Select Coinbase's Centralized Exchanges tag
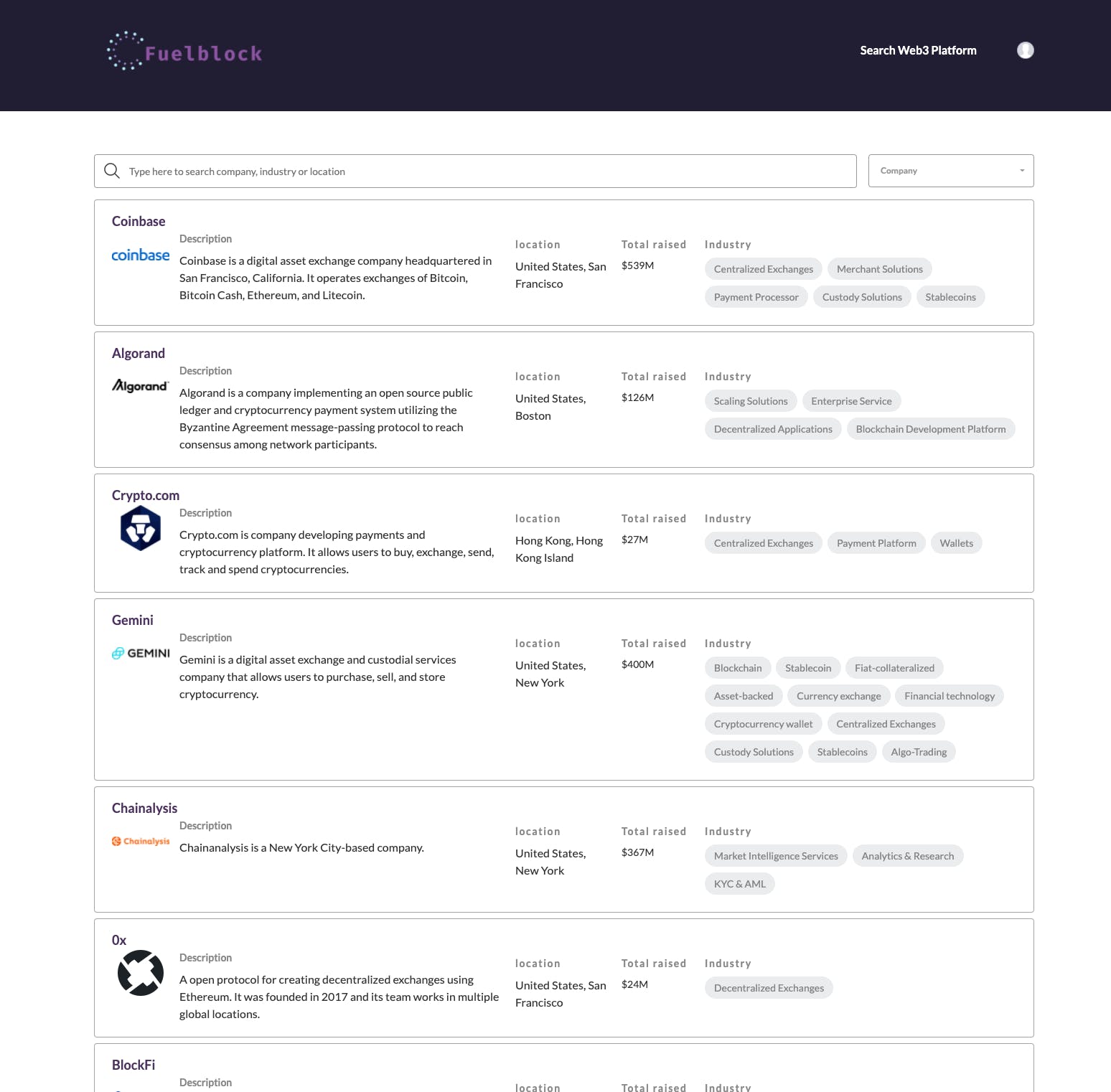The height and width of the screenshot is (1092, 1111). tap(764, 269)
